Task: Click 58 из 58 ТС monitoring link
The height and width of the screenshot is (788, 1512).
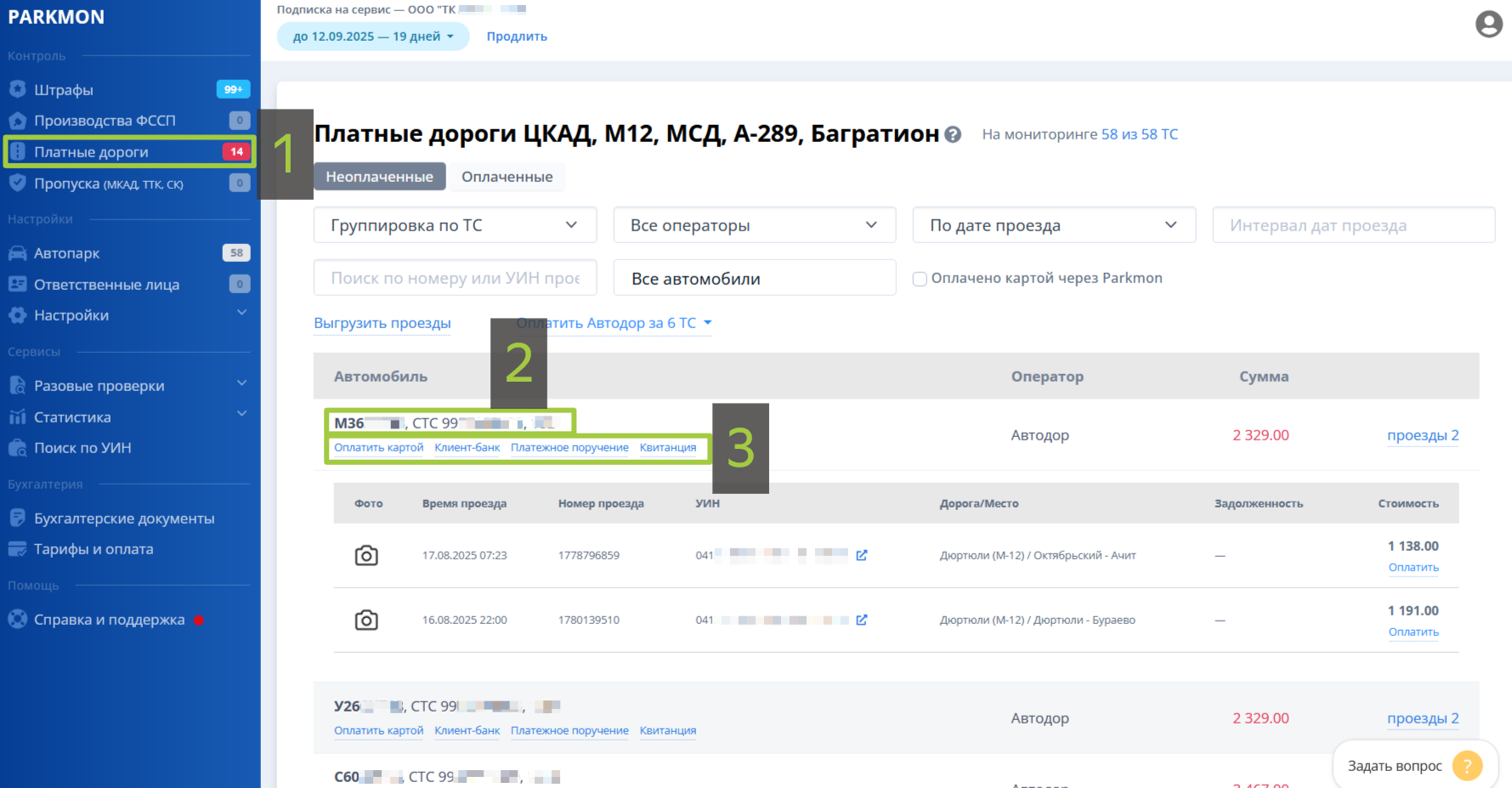Action: click(x=1140, y=134)
